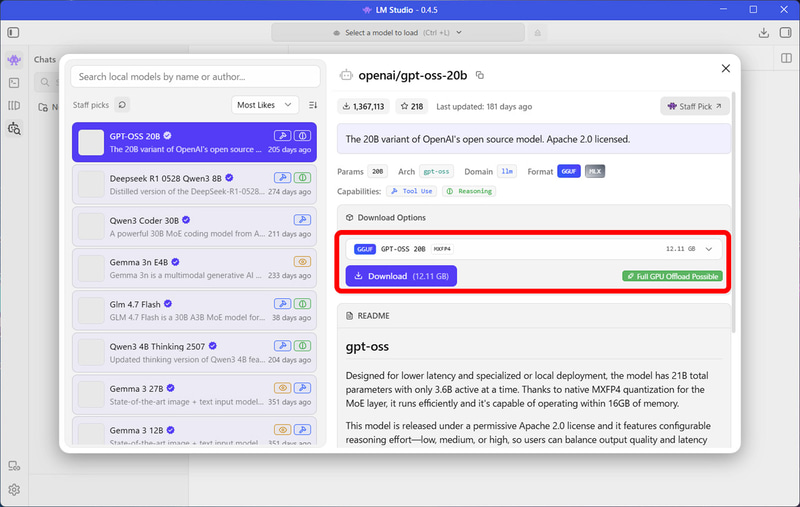
Task: Select Deepseek R1 0528 Qwen3 8B entry
Action: point(194,185)
